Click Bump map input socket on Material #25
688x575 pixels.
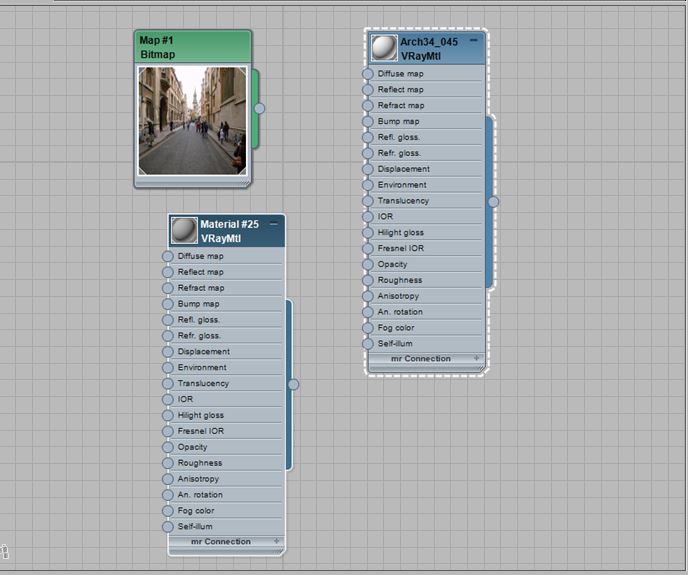click(x=168, y=304)
